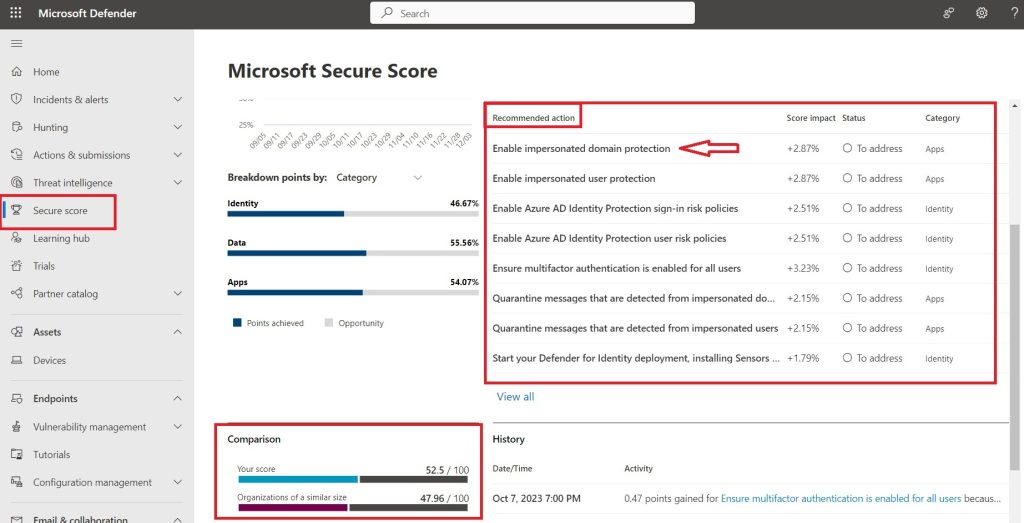Click the Learning hub icon

point(17,238)
